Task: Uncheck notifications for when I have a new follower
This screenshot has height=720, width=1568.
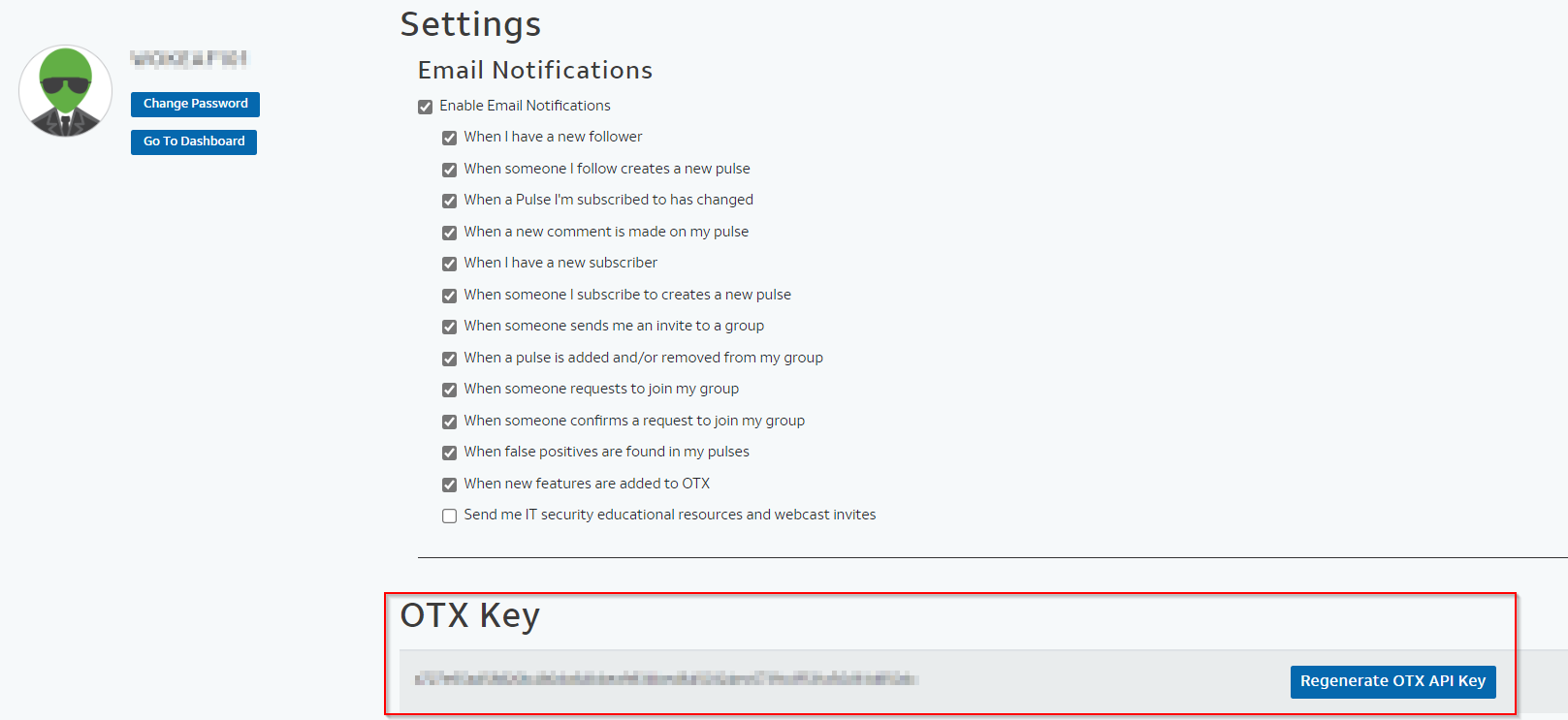Action: (449, 138)
